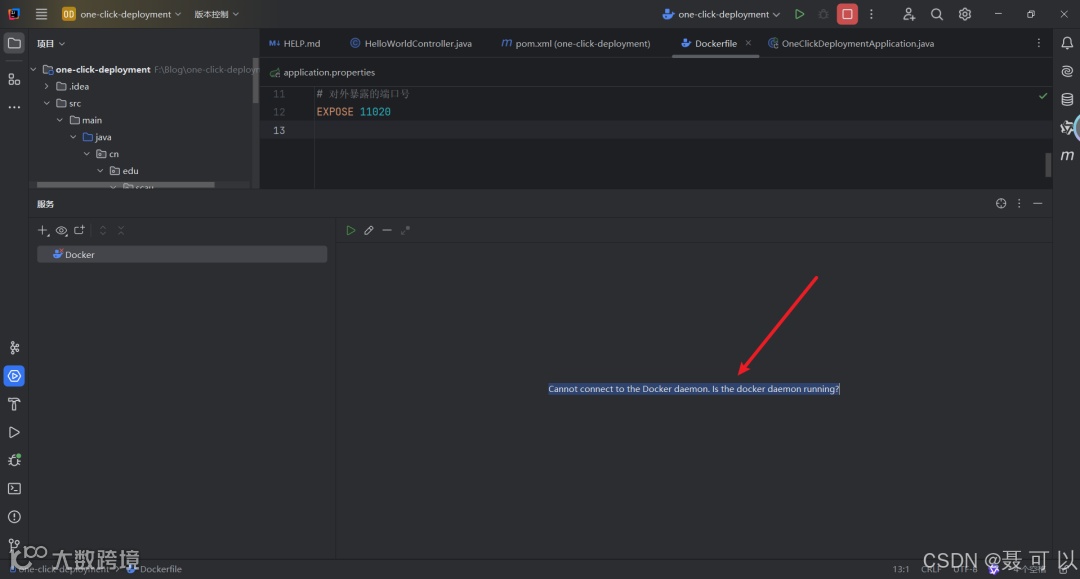1080x579 pixels.
Task: Open Structure tool window icon
Action: click(x=14, y=79)
